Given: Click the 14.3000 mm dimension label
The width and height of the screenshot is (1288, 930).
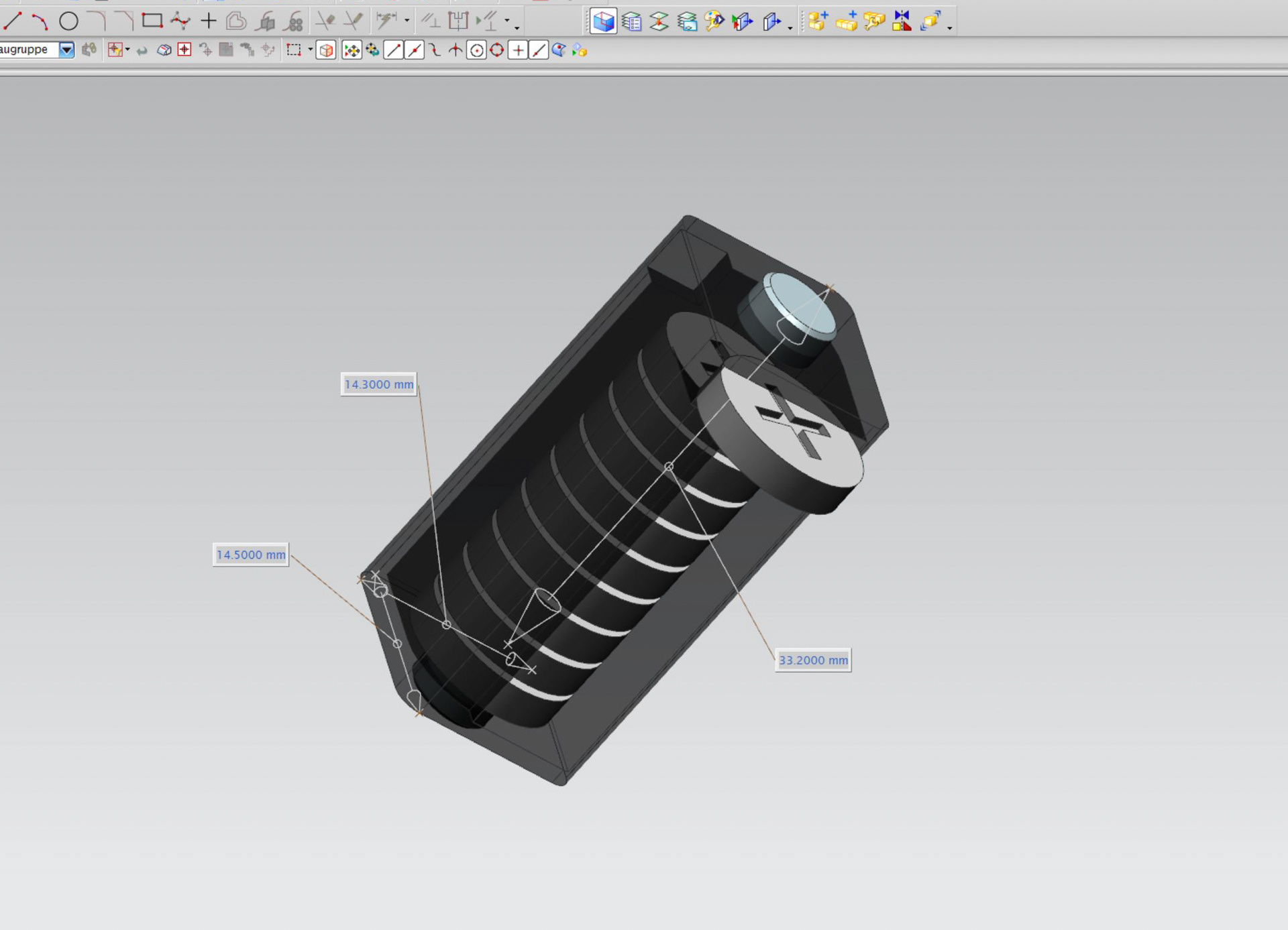Looking at the screenshot, I should pos(379,384).
